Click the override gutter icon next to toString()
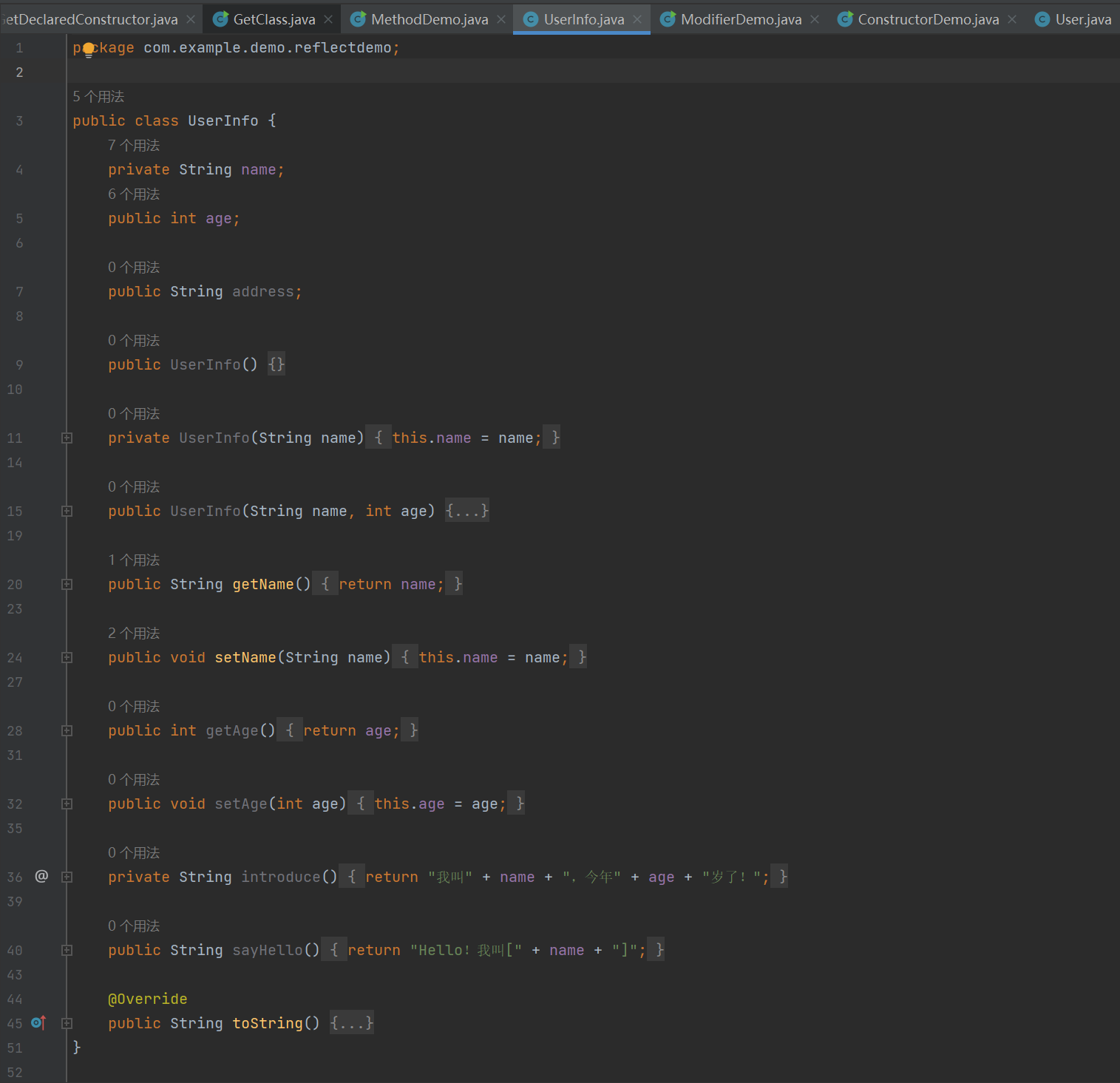 pos(38,1022)
